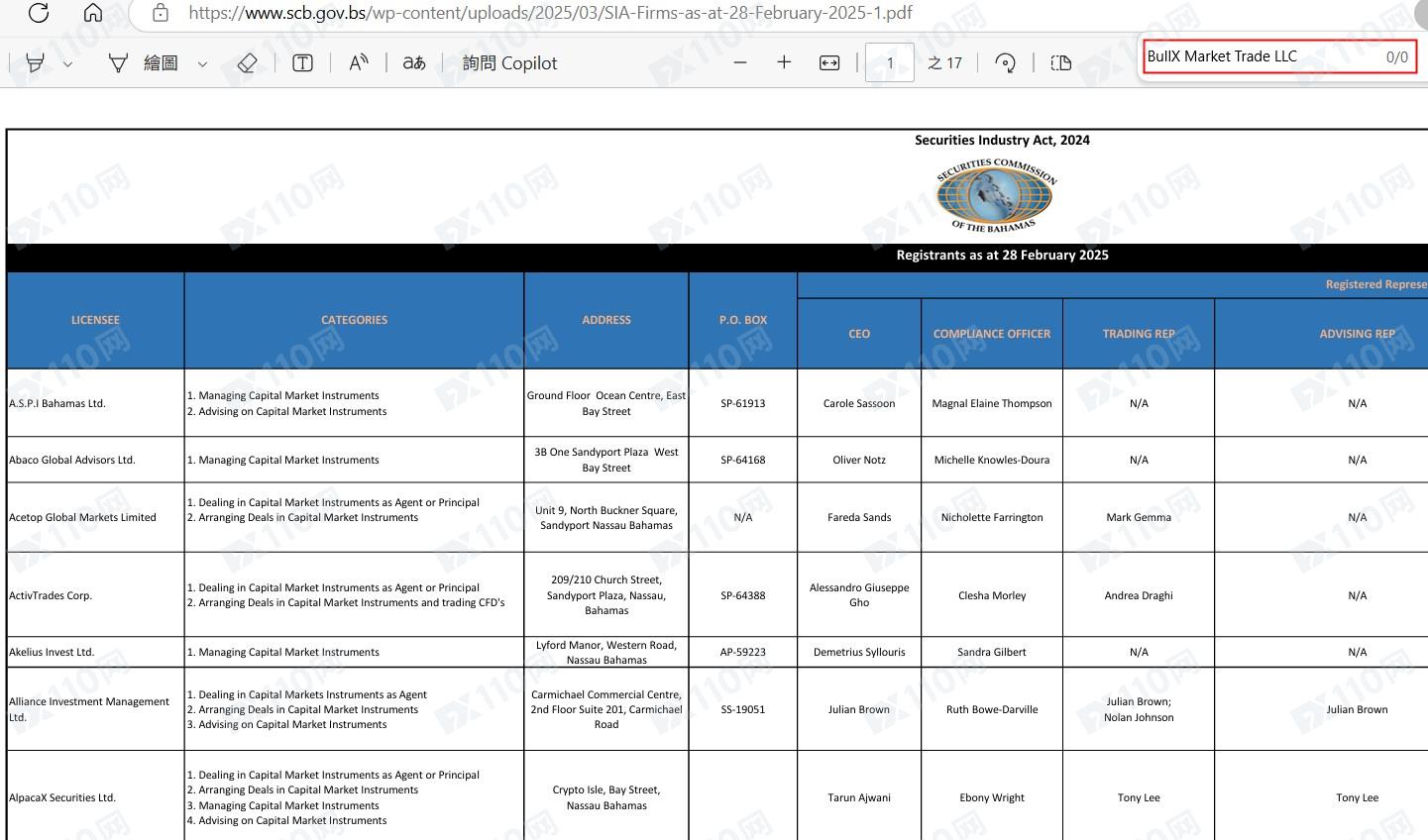The width and height of the screenshot is (1428, 840).
Task: Click the ADVISING REP column header
Action: point(1357,334)
